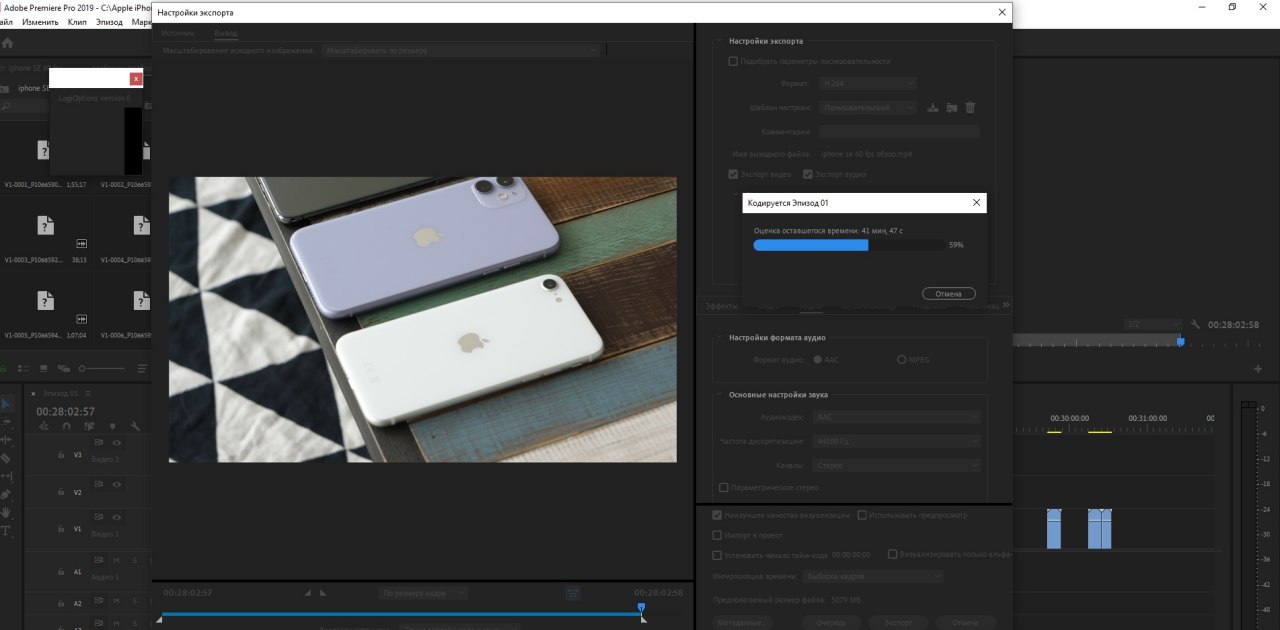1280x630 pixels.
Task: Toggle Параметрическое стерео checkbox
Action: tap(724, 488)
